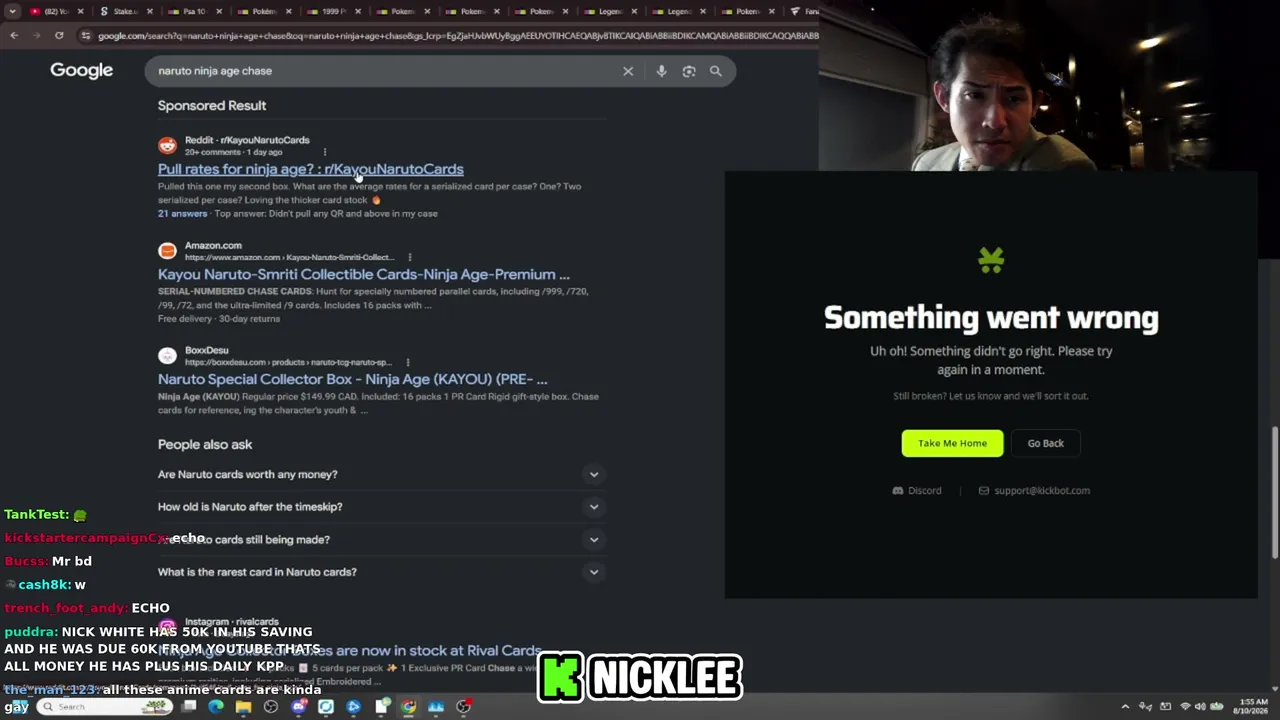The image size is (1280, 720).
Task: Open Google Lens image search
Action: pos(689,71)
